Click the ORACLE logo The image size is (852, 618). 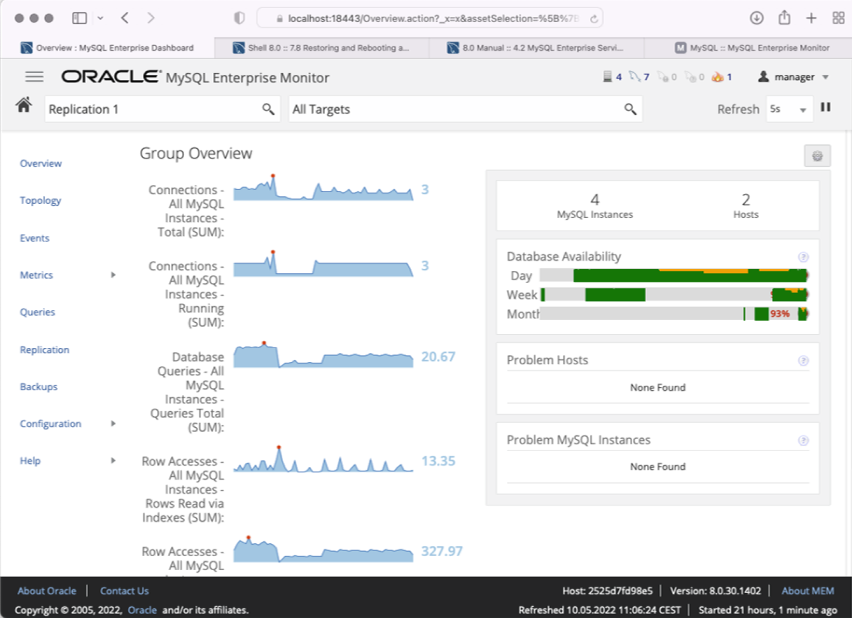pos(111,77)
